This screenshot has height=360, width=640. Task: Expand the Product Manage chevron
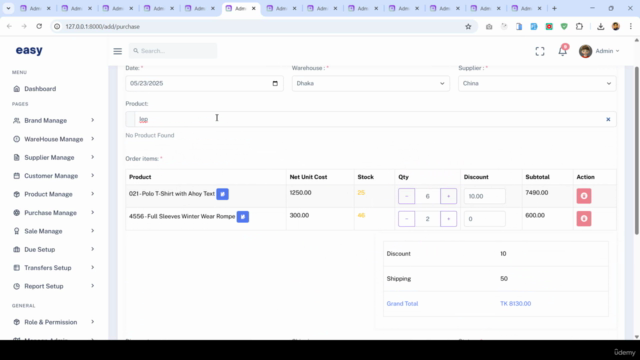click(93, 194)
